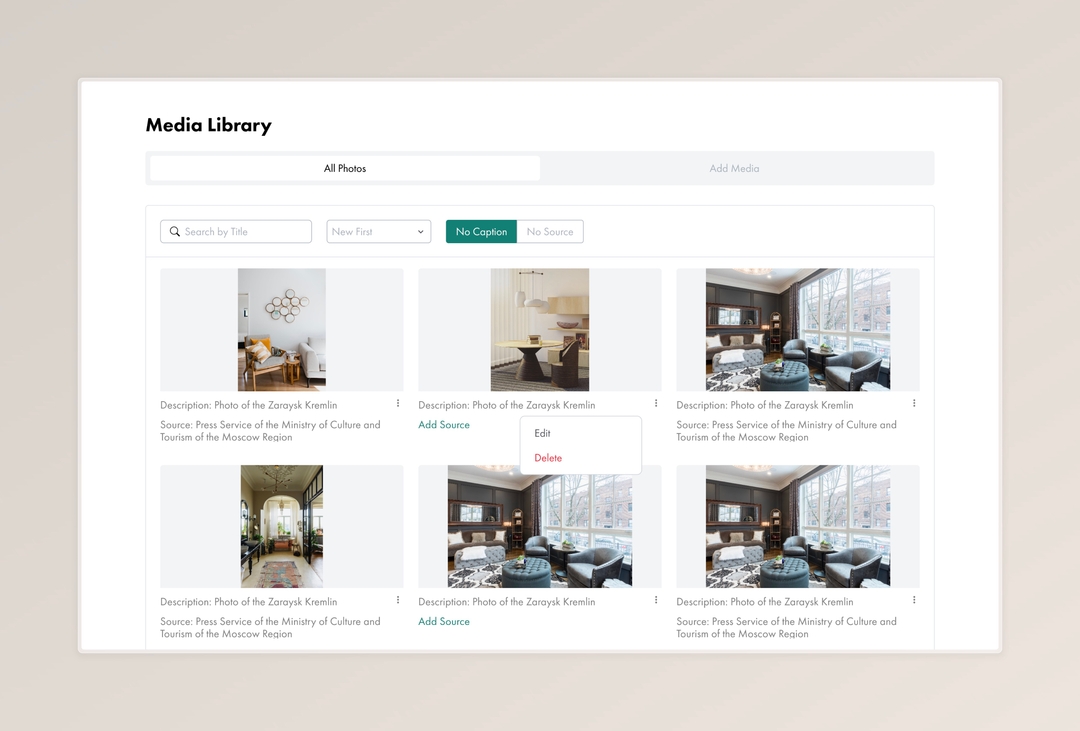Open the bottom-middle living room thumbnail
1080x731 pixels.
[x=540, y=526]
